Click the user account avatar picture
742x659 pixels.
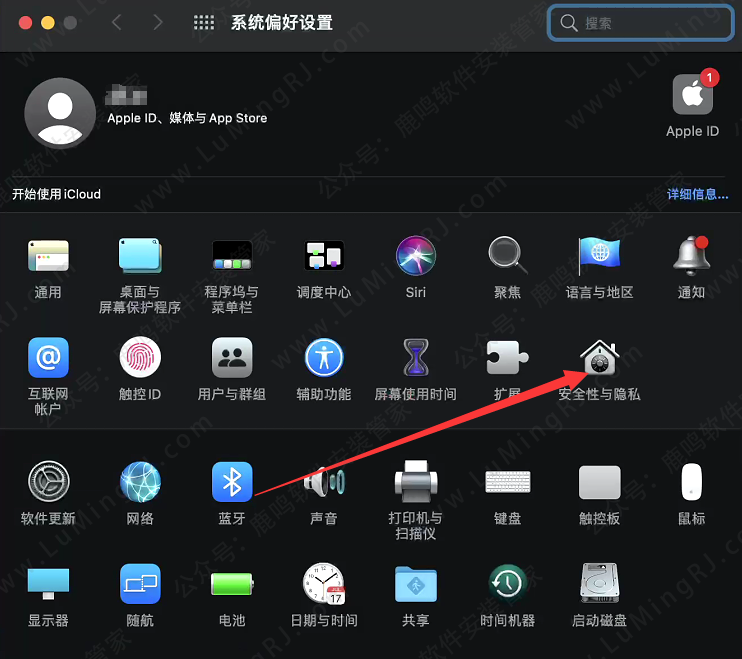(x=59, y=112)
